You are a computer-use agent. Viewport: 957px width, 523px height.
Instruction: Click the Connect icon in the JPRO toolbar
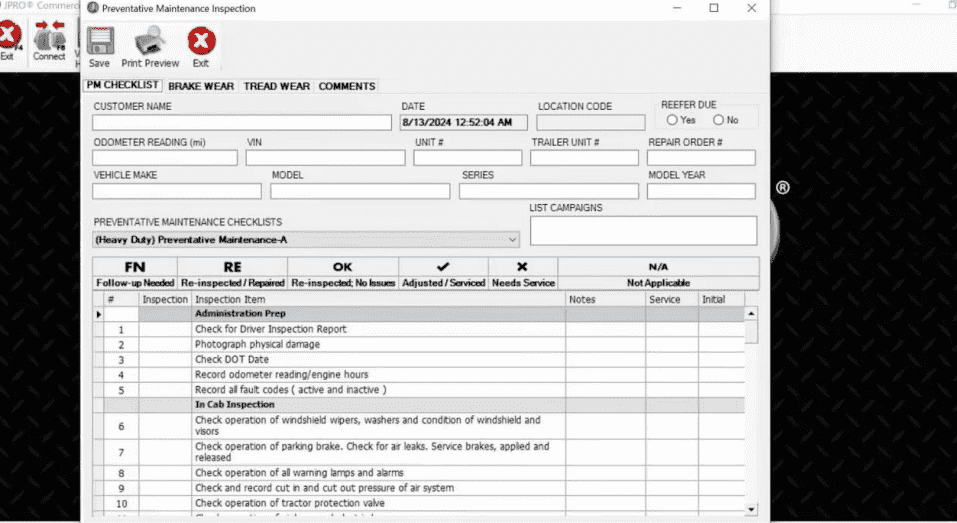point(49,42)
